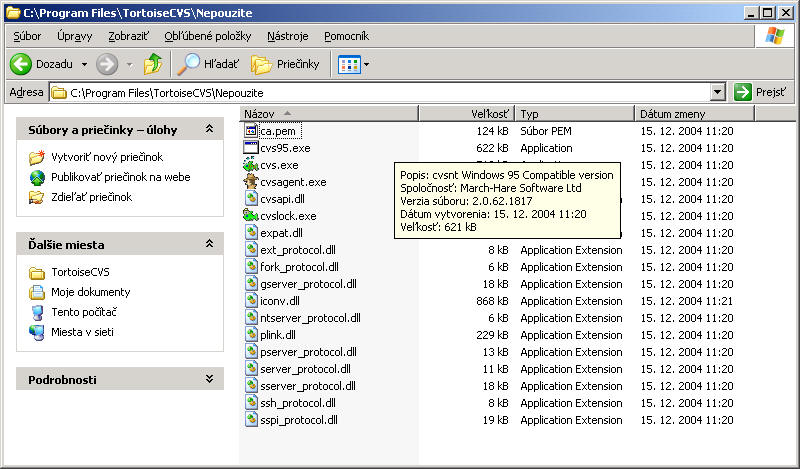
Task: Open the Hľadať search tool
Action: (x=208, y=64)
